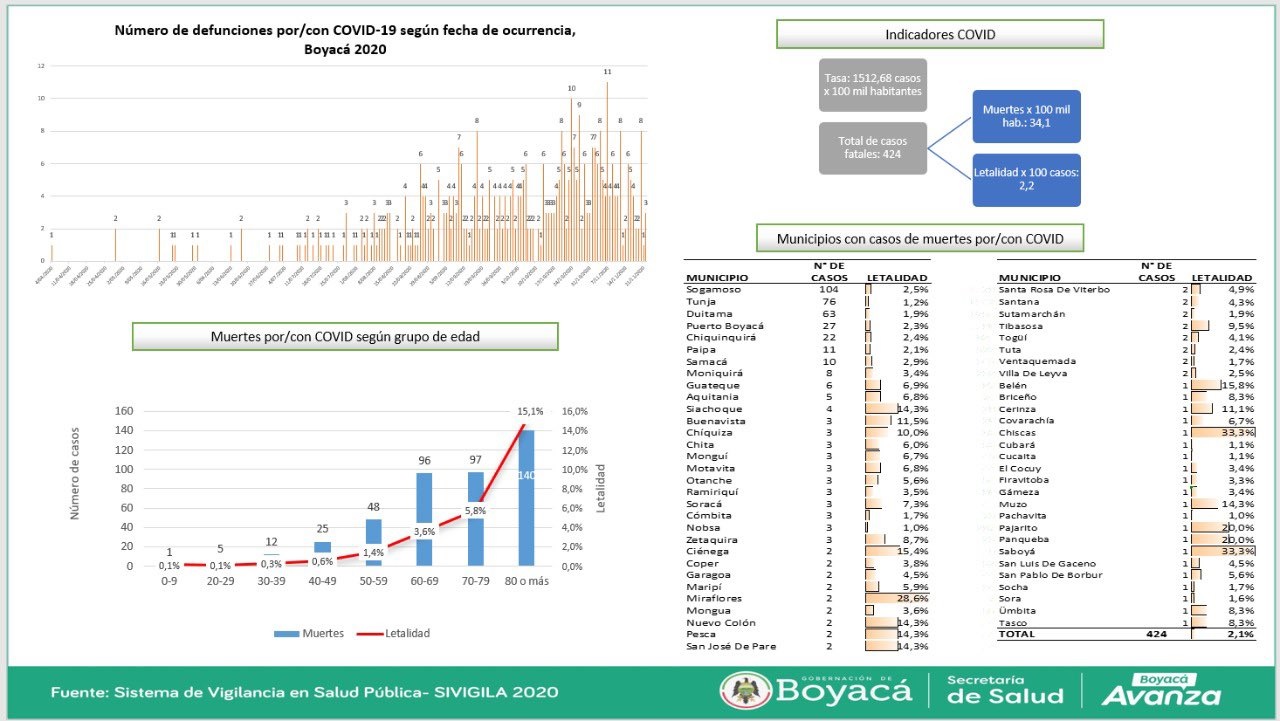Click the Muertes x 100 mil hab. box
The width and height of the screenshot is (1280, 721).
(x=1026, y=116)
